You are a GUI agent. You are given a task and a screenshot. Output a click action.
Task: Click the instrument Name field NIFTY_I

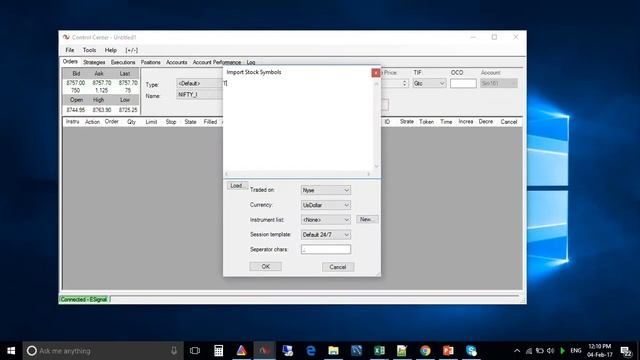[200, 94]
